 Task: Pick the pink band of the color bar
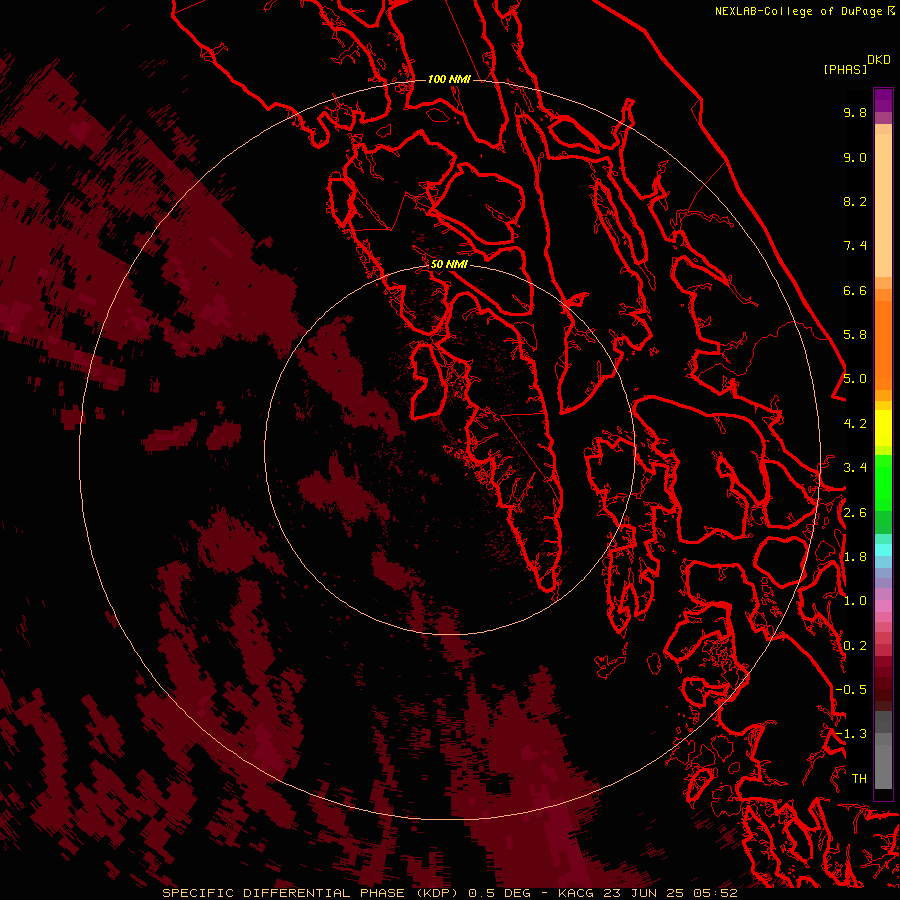tap(883, 606)
